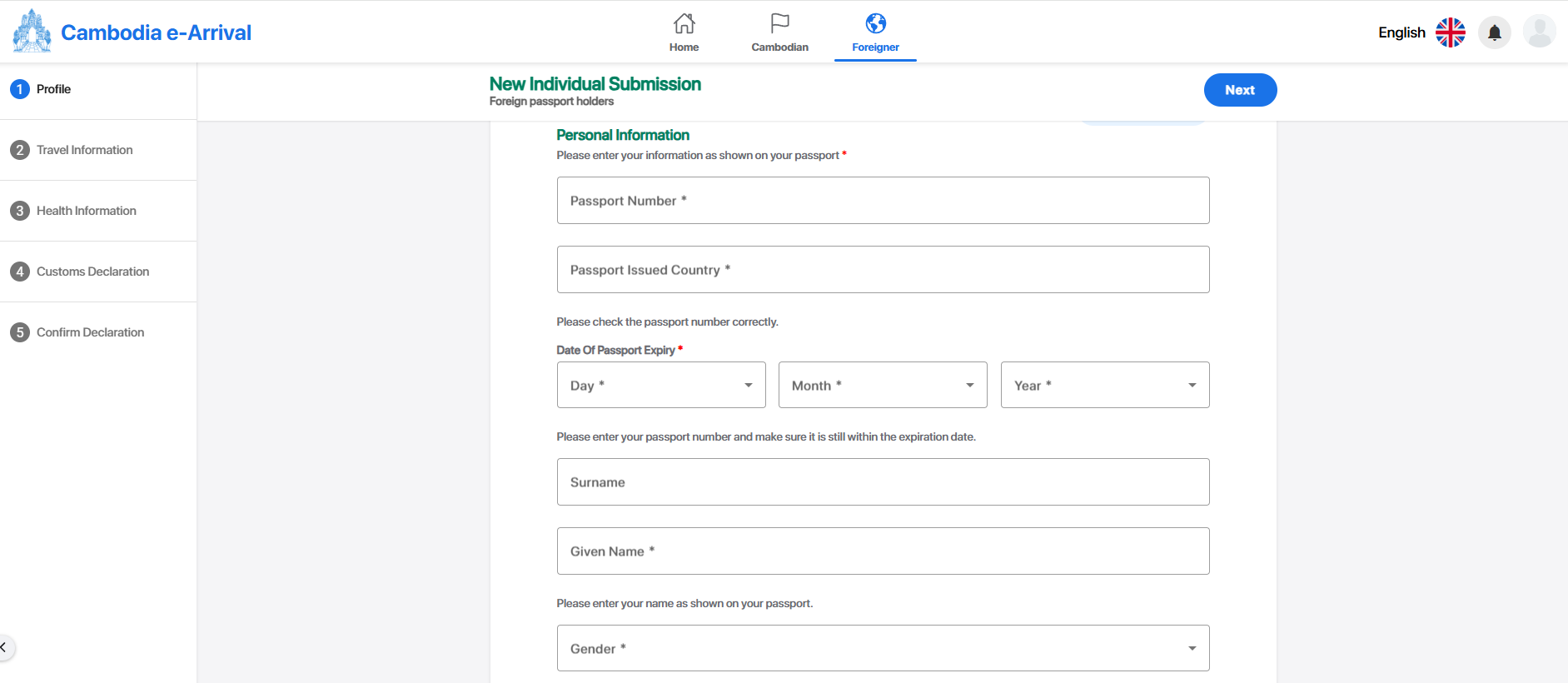The image size is (1568, 683).
Task: Focus the Surname field
Action: [883, 481]
